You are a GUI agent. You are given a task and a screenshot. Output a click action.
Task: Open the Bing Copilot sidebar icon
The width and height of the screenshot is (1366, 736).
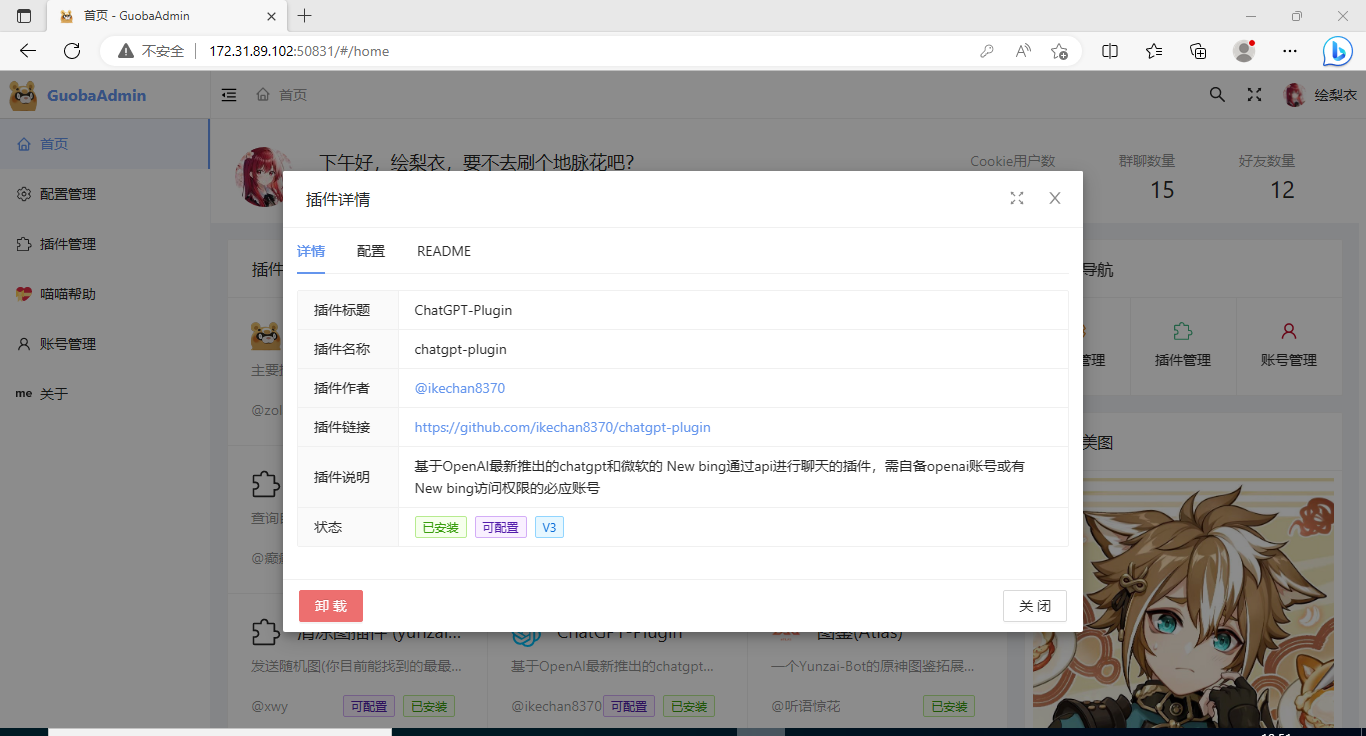coord(1337,51)
